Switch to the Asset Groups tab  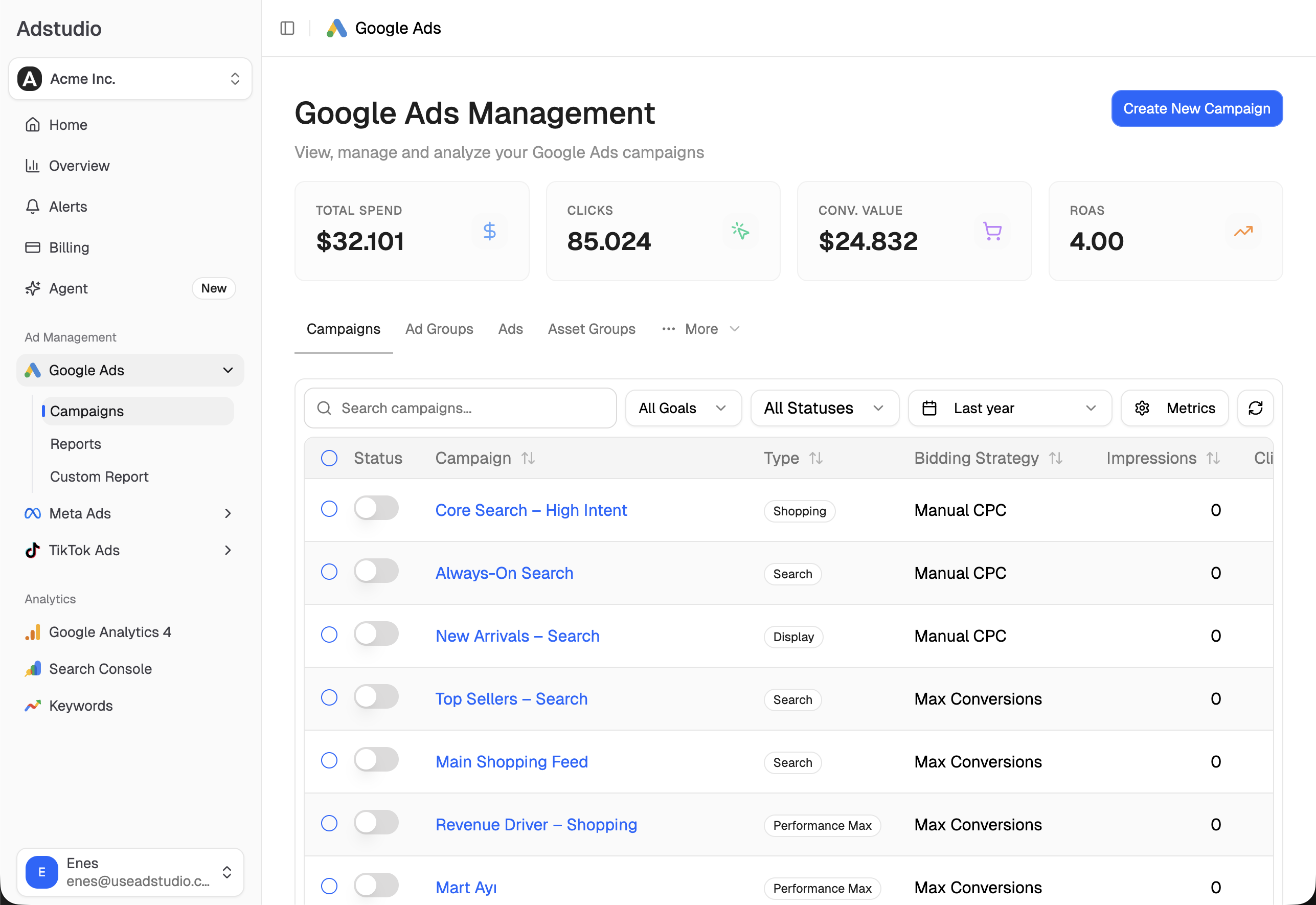591,329
